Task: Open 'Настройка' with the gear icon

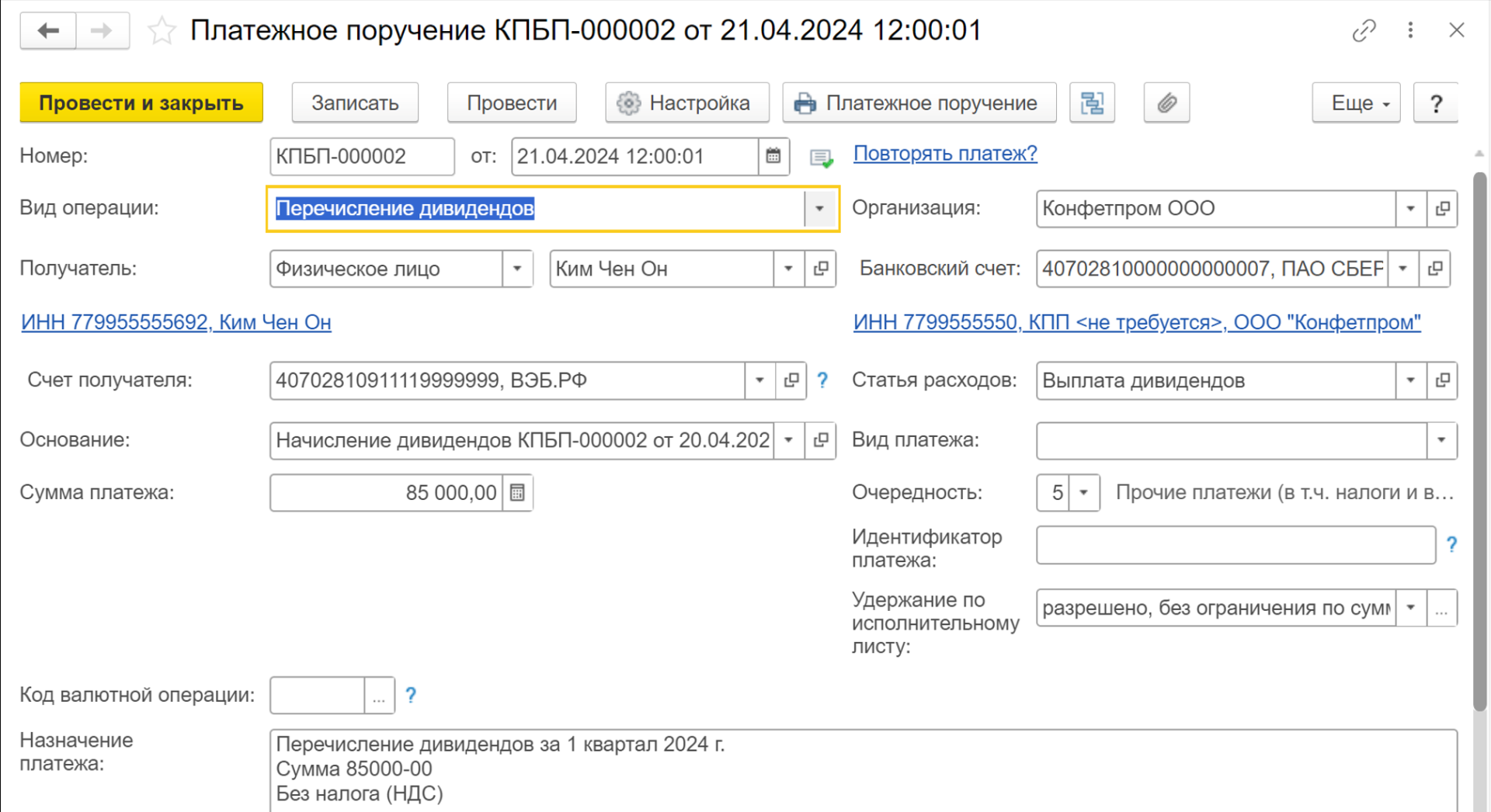Action: click(687, 102)
